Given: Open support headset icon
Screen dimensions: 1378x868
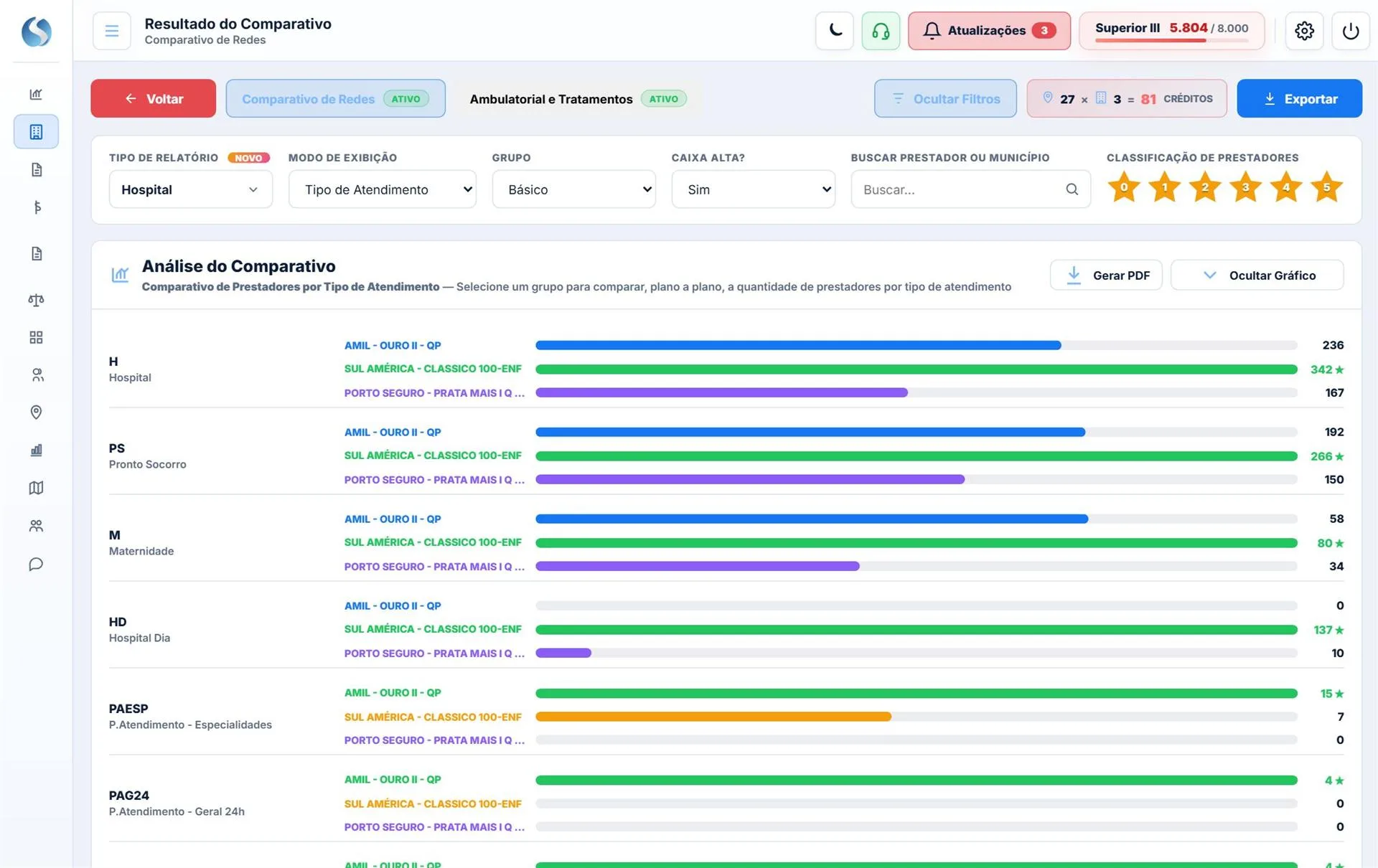Looking at the screenshot, I should (881, 31).
